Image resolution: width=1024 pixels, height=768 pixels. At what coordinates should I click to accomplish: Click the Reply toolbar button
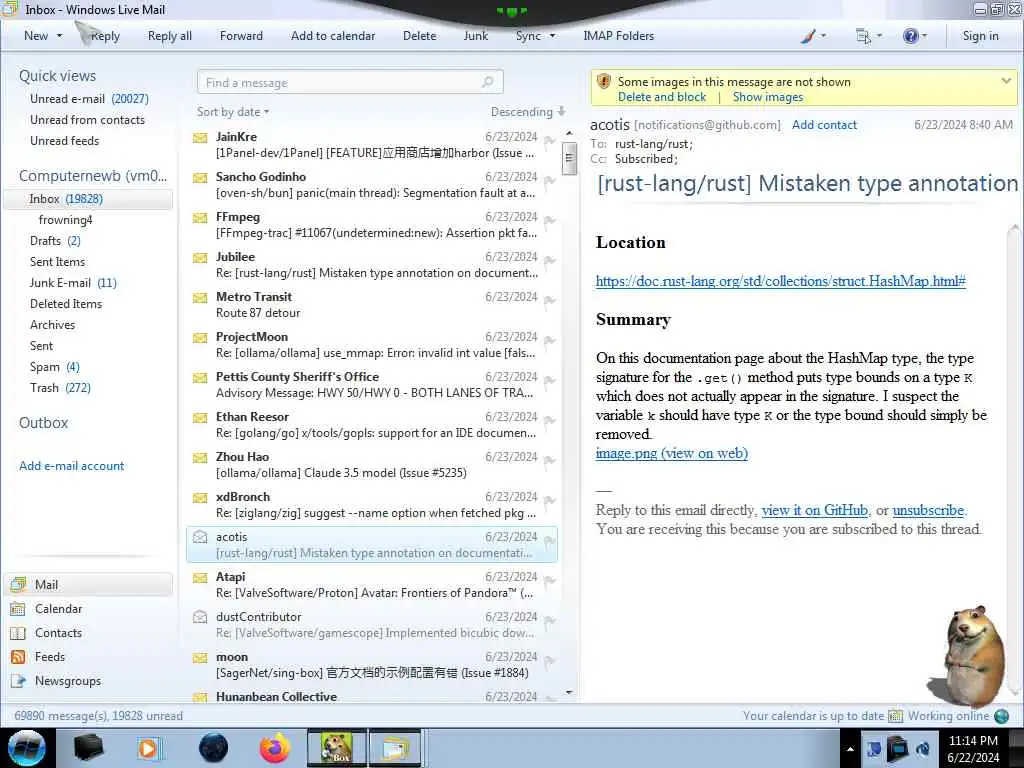pyautogui.click(x=104, y=36)
